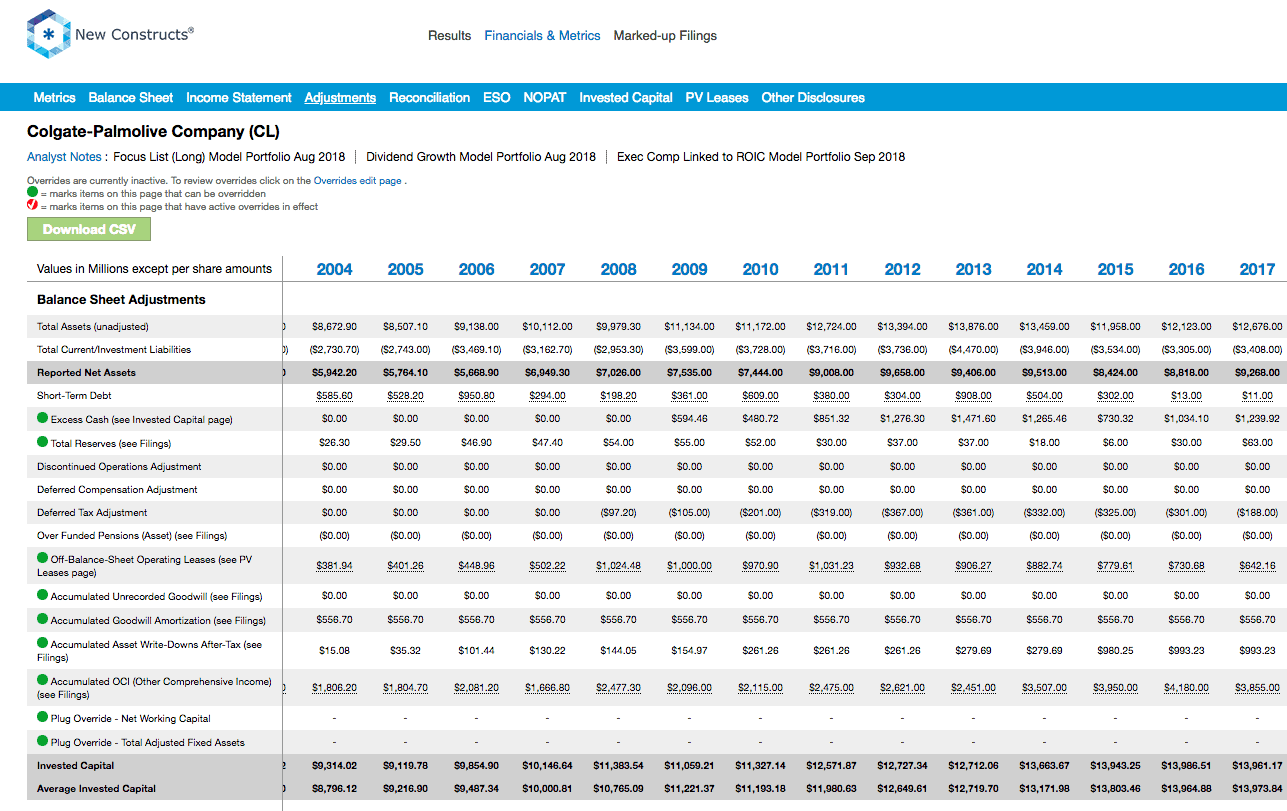This screenshot has height=811, width=1287.
Task: Click the New Constructs hexagon logo
Action: 48,35
